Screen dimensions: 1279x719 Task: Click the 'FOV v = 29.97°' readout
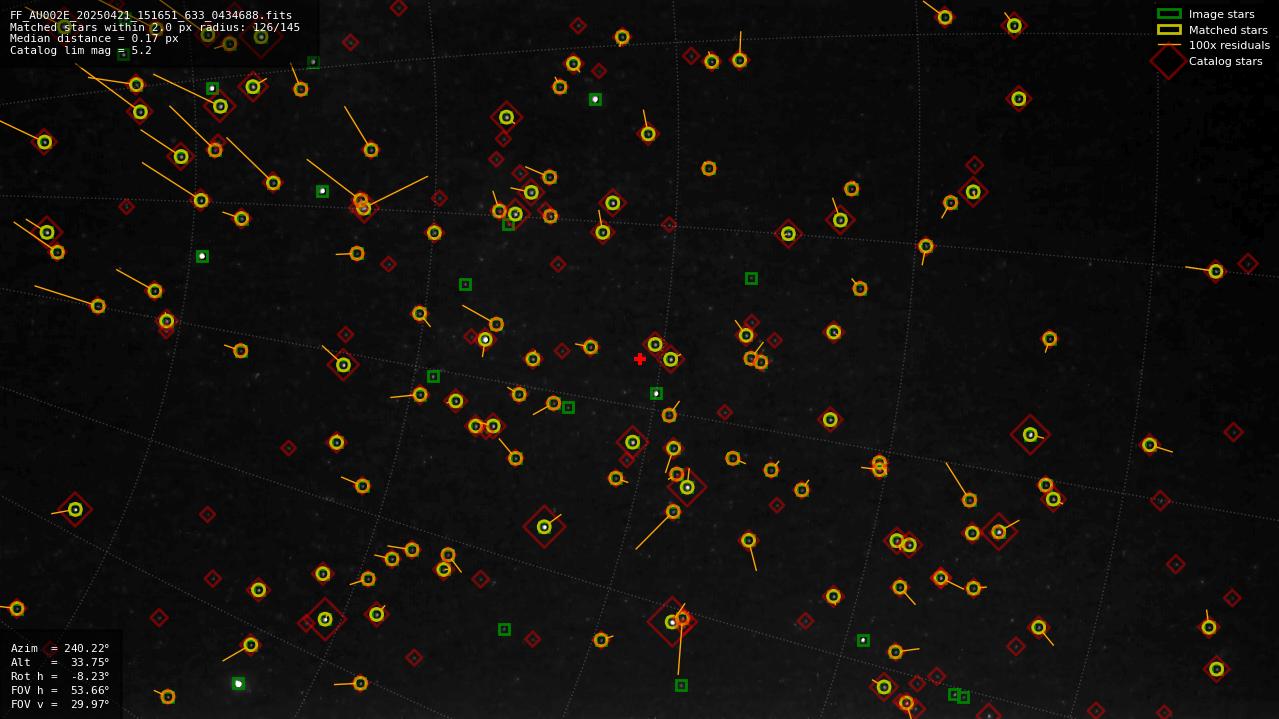point(60,704)
